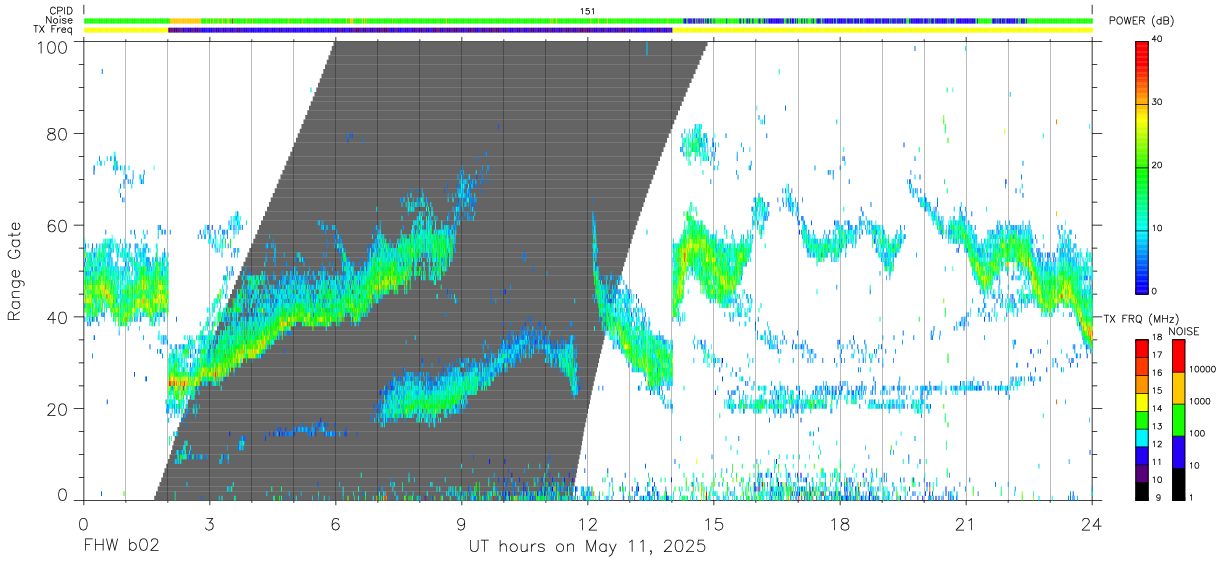Click Range Gate tick 100

(53, 46)
